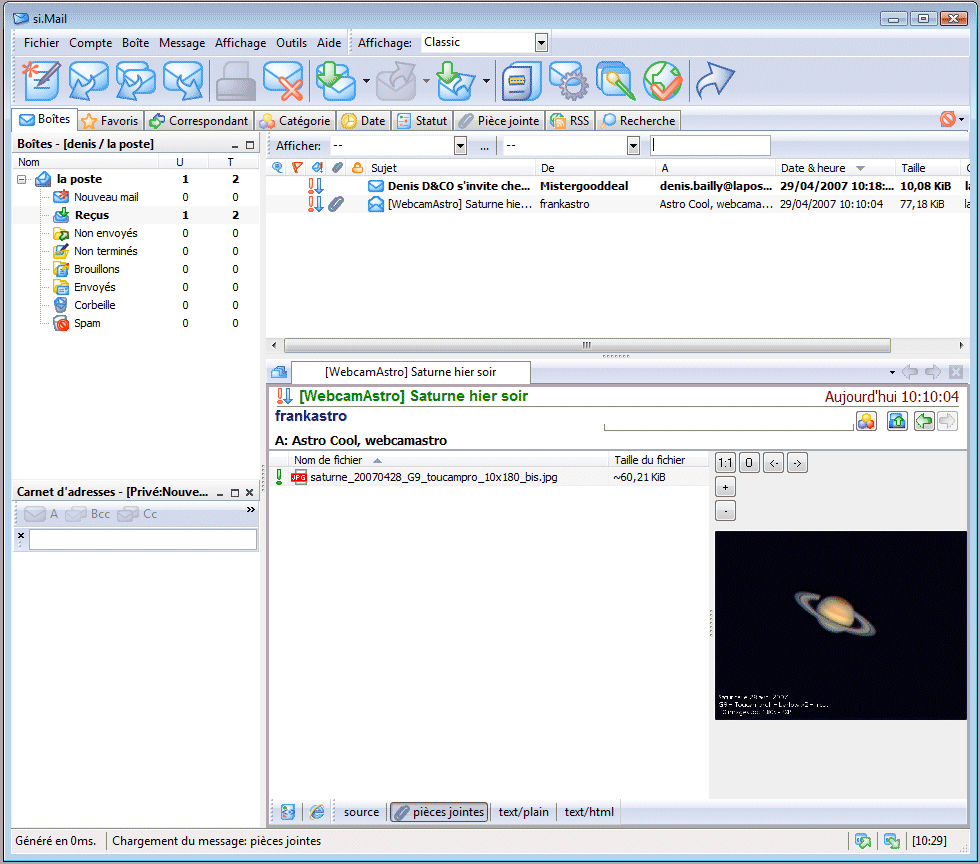Switch to the text/html view

tap(588, 812)
